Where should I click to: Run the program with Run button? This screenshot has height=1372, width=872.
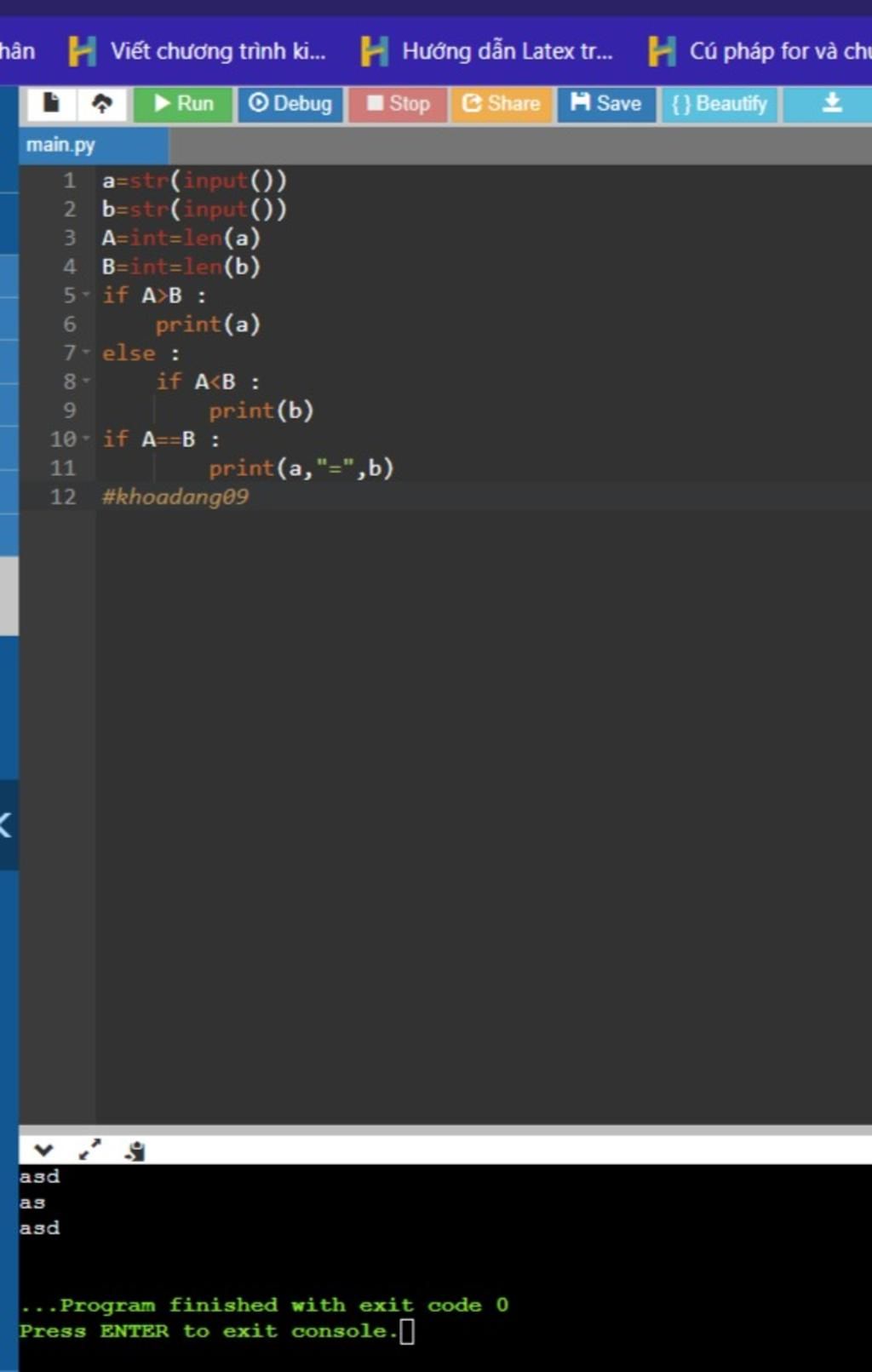(182, 104)
